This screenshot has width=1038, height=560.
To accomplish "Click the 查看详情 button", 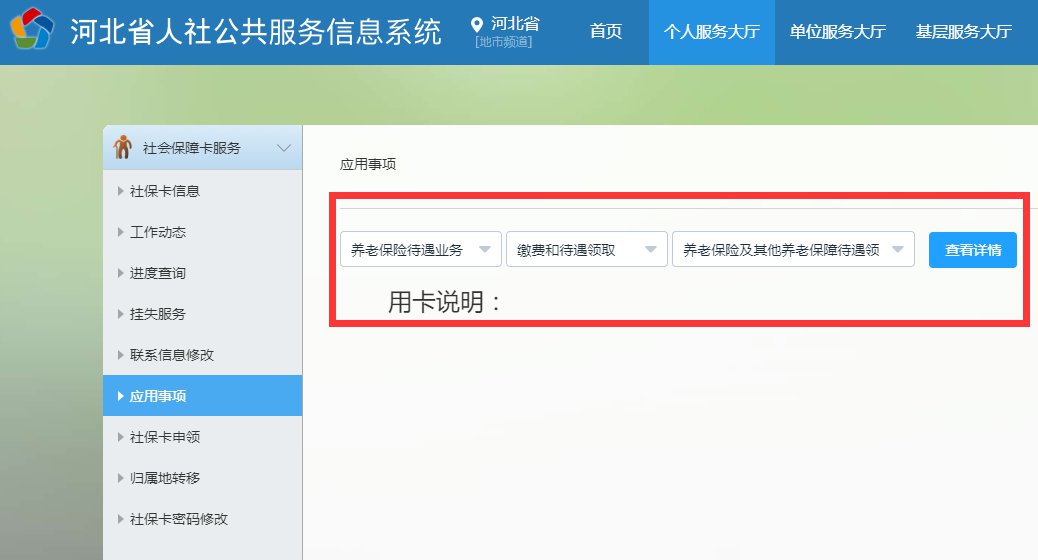I will [972, 250].
